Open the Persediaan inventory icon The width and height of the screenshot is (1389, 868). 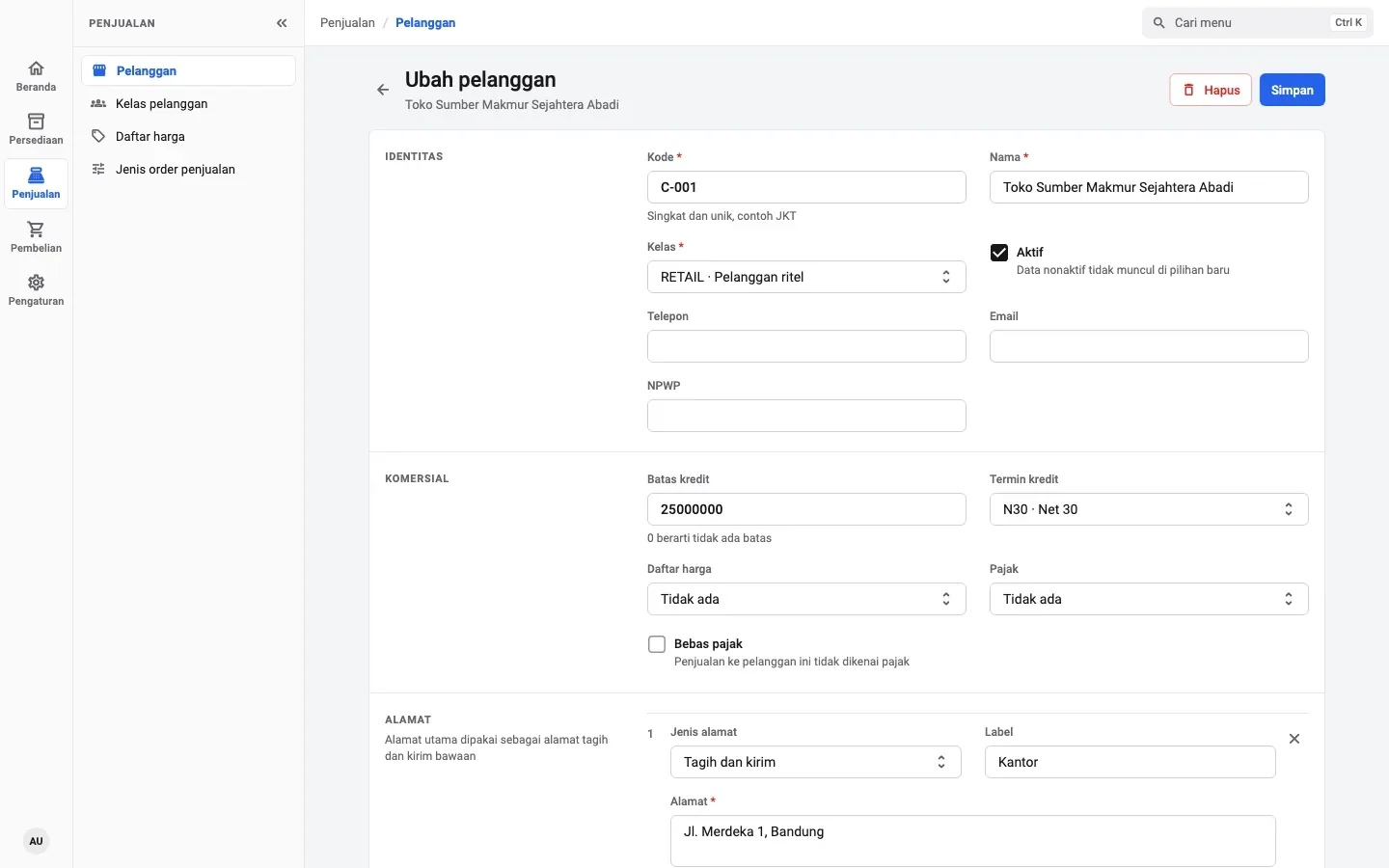click(x=36, y=129)
